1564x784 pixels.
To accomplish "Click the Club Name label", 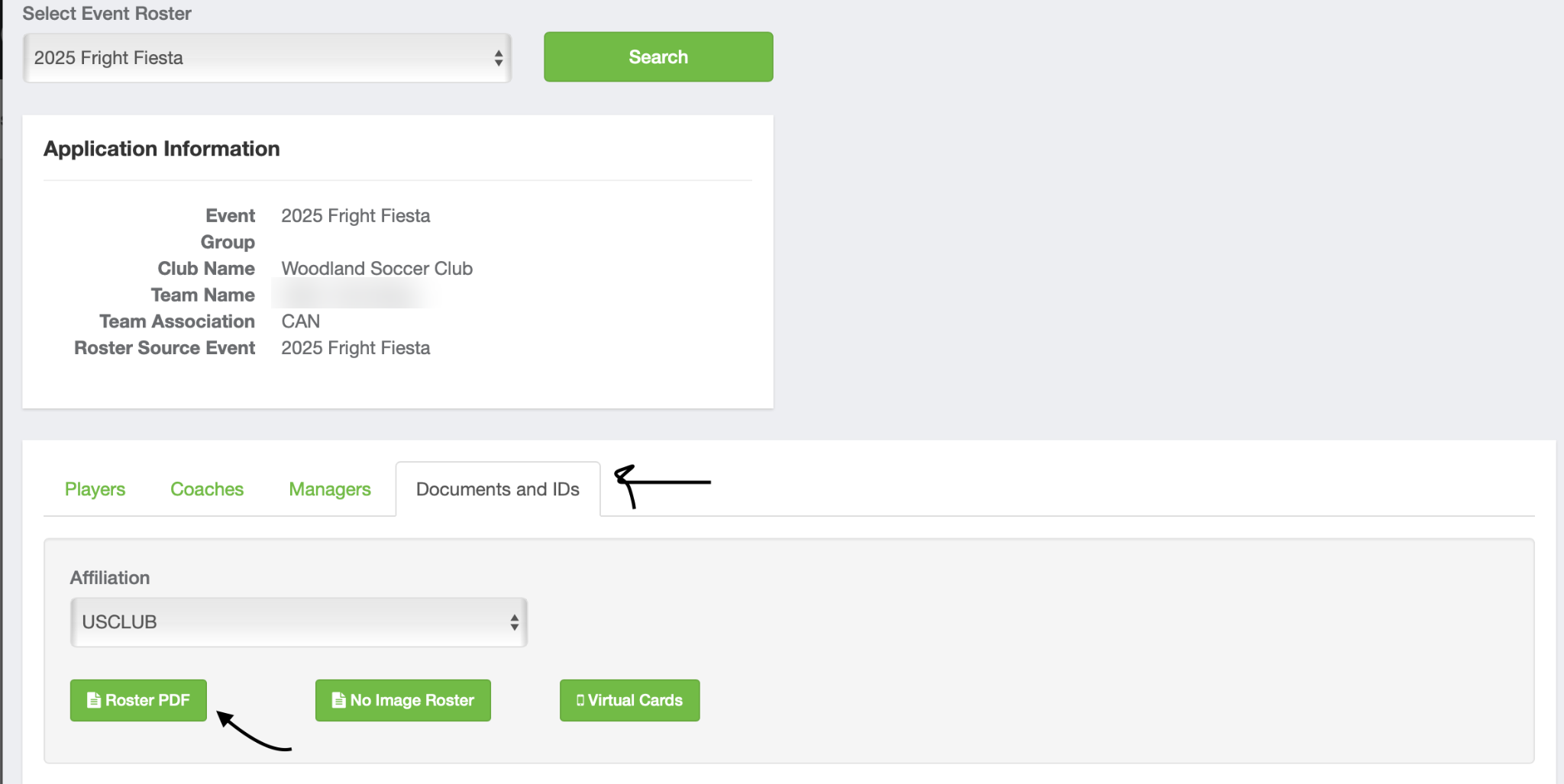I will pos(206,269).
